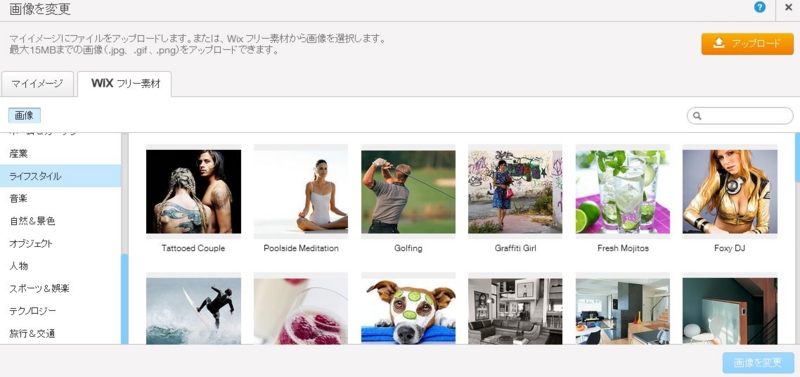This screenshot has width=800, height=377.
Task: Choose the テクノロジー category
Action: (x=60, y=311)
